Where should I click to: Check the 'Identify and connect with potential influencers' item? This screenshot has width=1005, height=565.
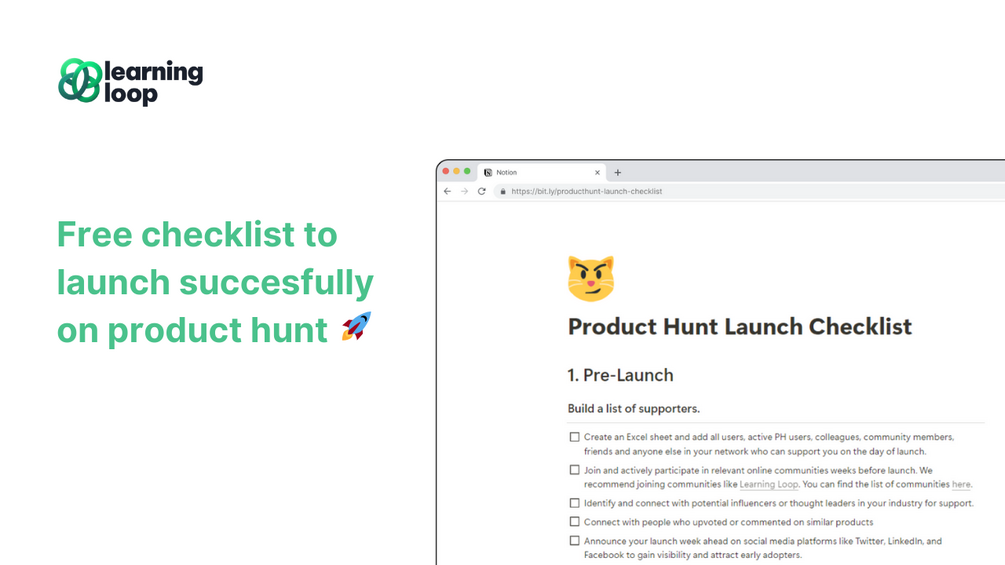(574, 503)
